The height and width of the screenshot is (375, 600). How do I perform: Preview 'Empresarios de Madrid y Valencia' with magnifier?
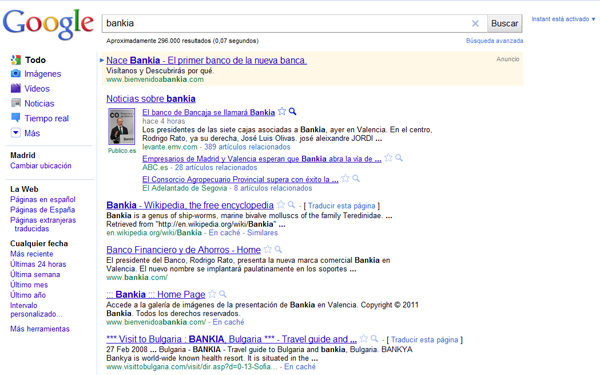(x=399, y=158)
